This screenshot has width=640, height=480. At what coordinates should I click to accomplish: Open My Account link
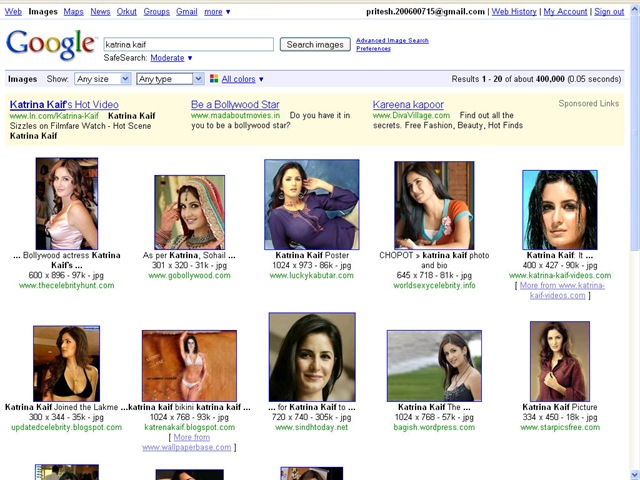[565, 12]
